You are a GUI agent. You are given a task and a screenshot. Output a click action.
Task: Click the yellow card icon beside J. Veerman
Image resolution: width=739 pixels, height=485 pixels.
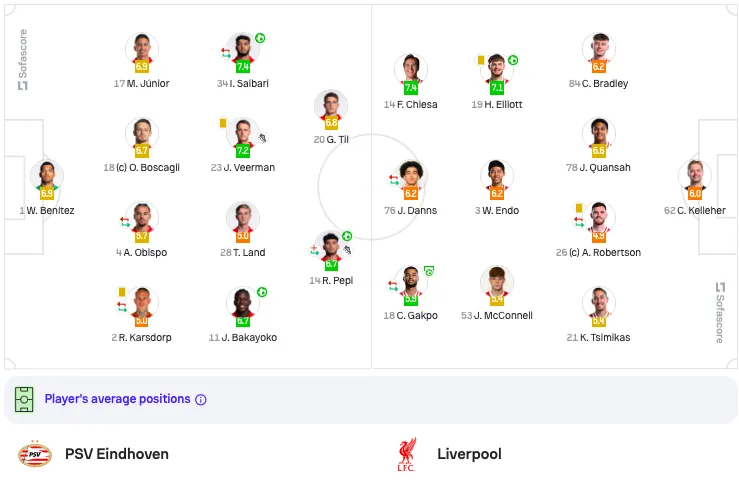pyautogui.click(x=223, y=123)
